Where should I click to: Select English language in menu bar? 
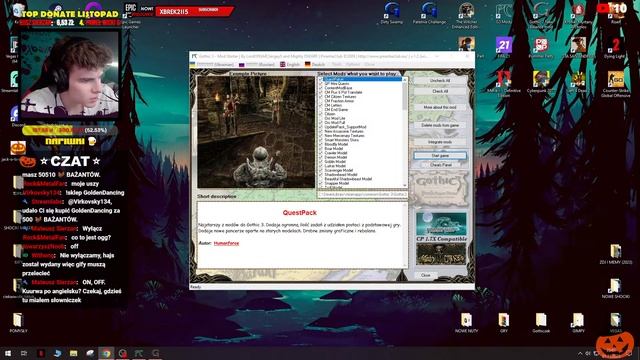[290, 64]
